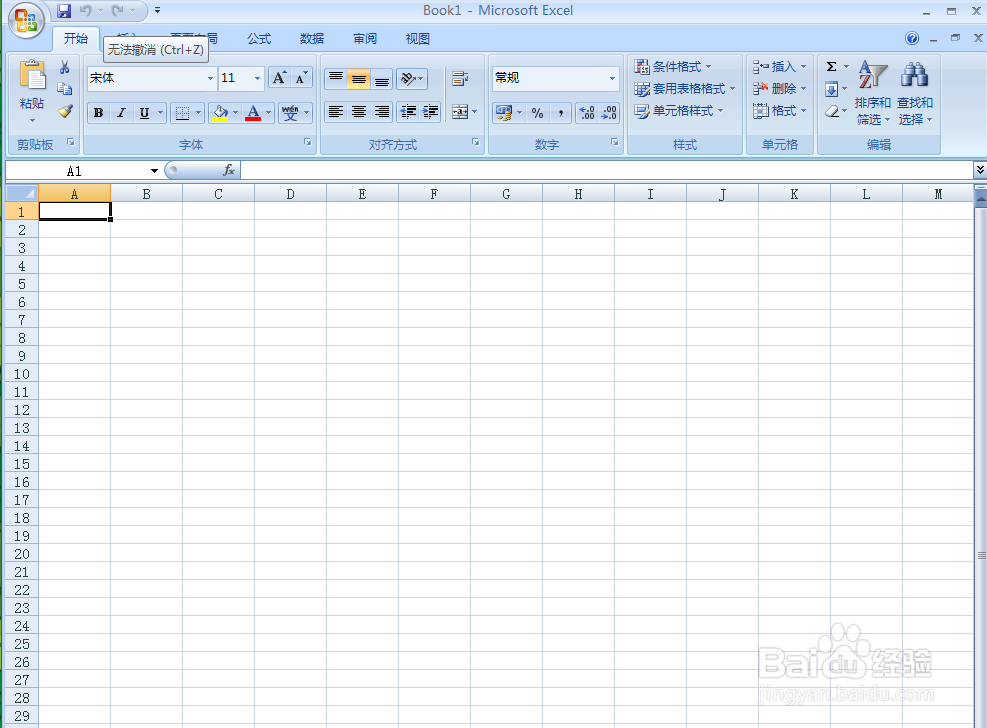Apply accounting number format icon
The height and width of the screenshot is (728, 987).
tap(504, 113)
